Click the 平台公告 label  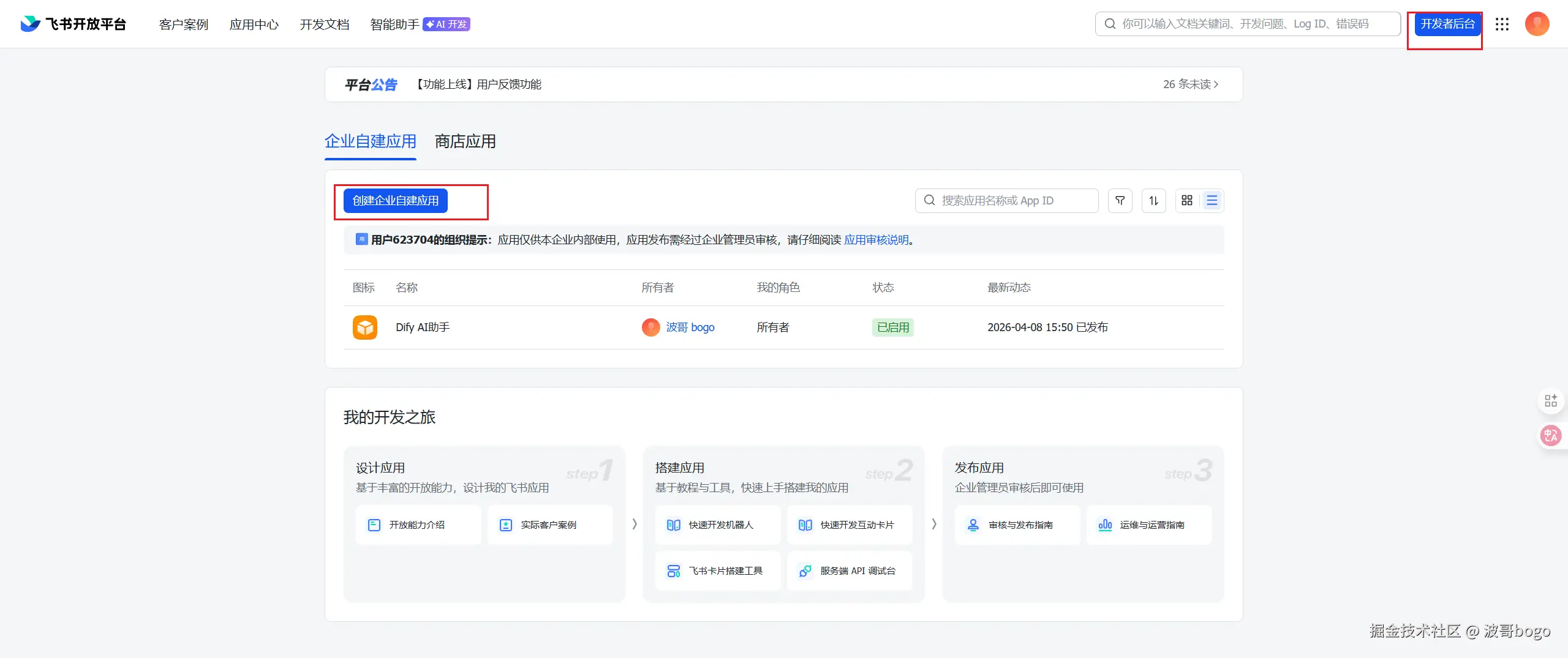(x=371, y=84)
